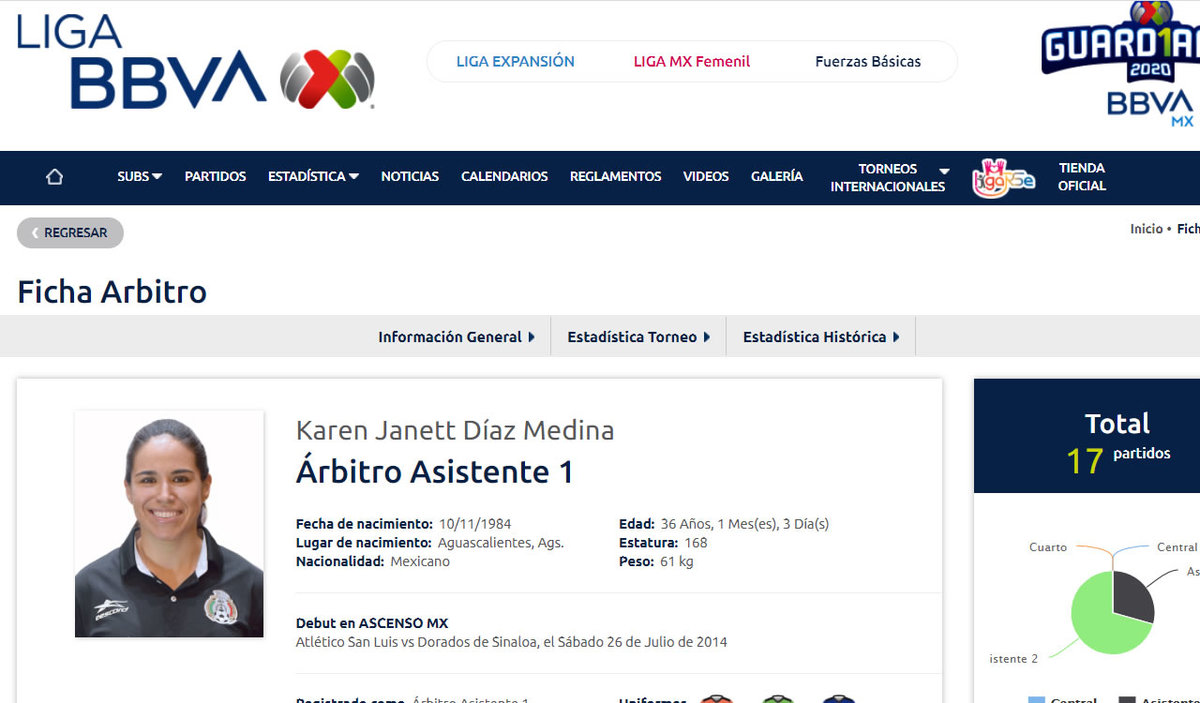This screenshot has width=1200, height=703.
Task: Click the 17 partidos total count
Action: click(x=1118, y=459)
